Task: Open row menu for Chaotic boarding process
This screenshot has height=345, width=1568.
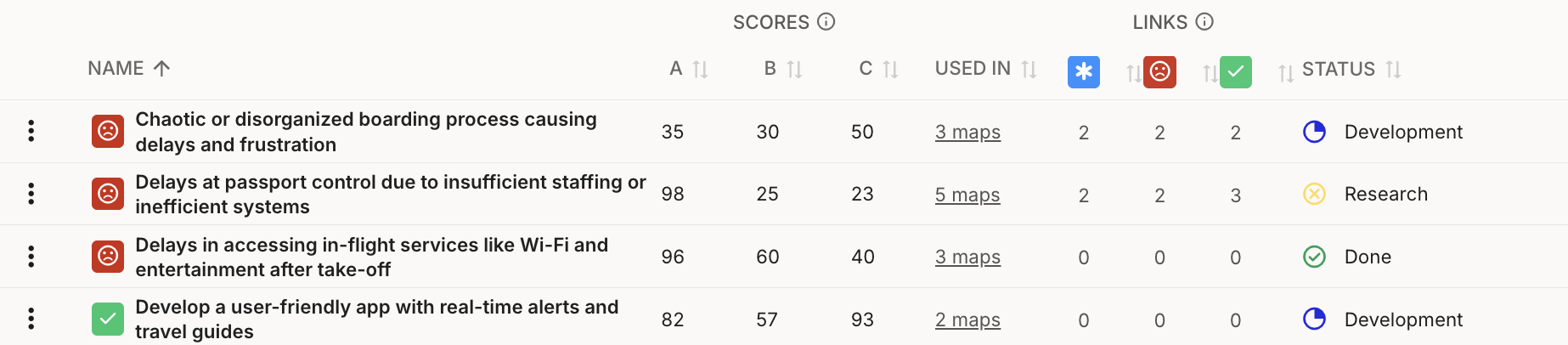Action: click(x=31, y=131)
